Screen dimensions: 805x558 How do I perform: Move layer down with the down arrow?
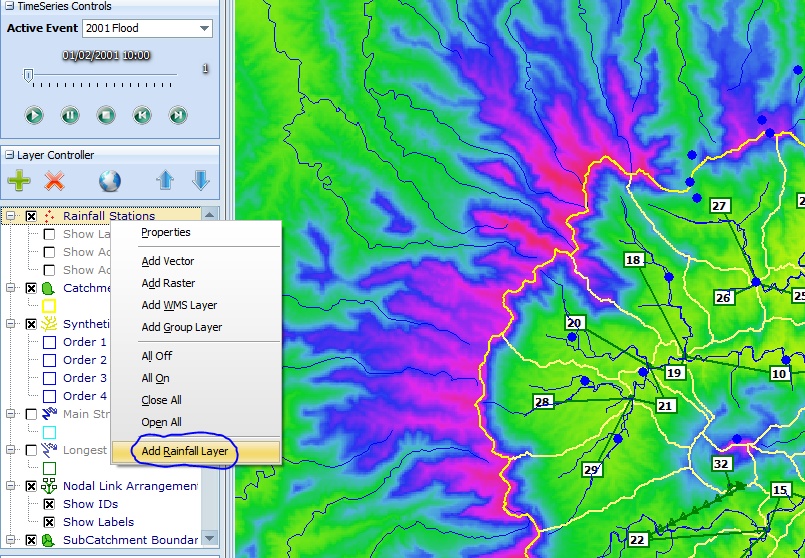[200, 181]
